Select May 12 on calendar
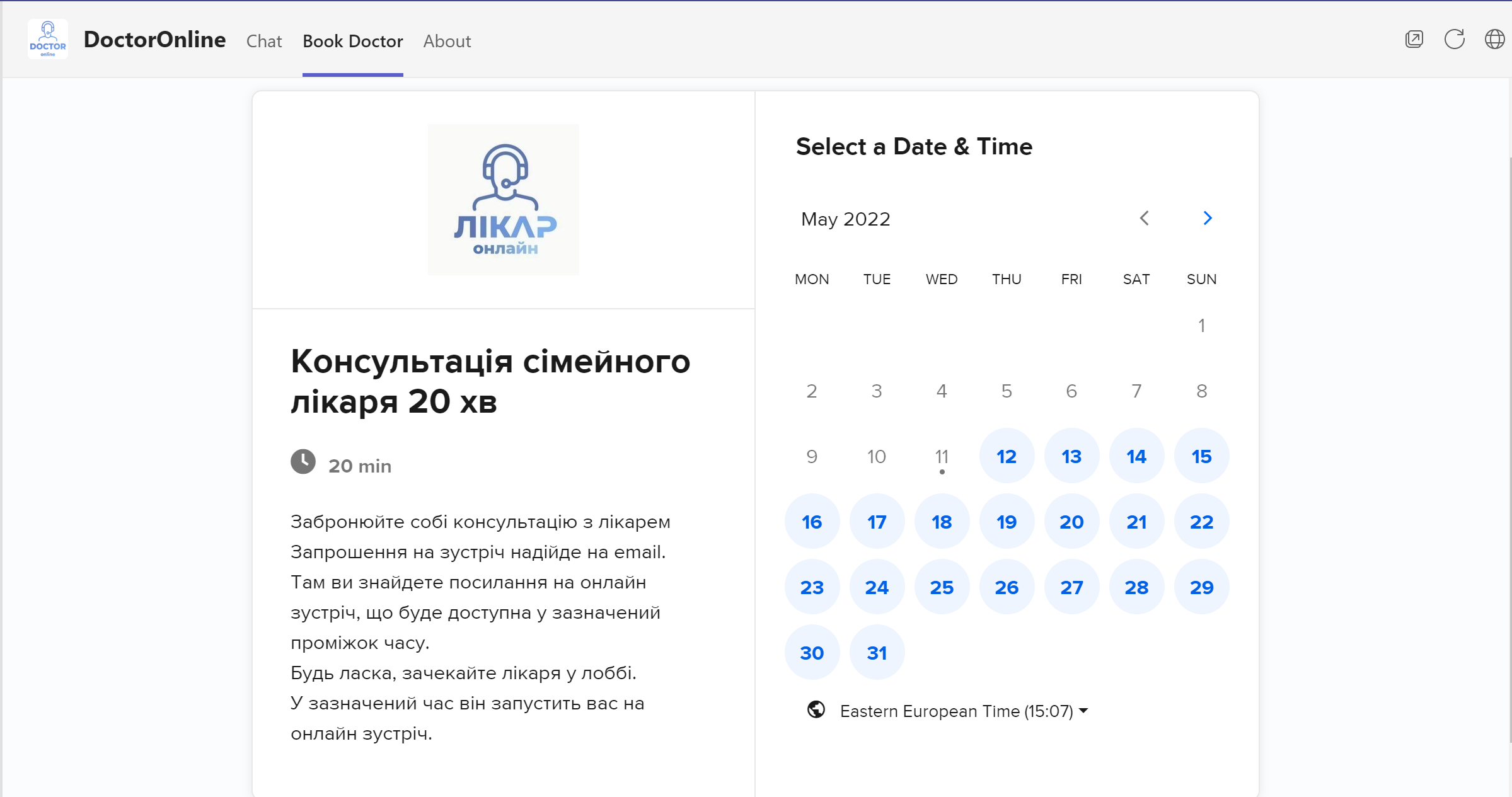1512x797 pixels. click(x=1007, y=456)
